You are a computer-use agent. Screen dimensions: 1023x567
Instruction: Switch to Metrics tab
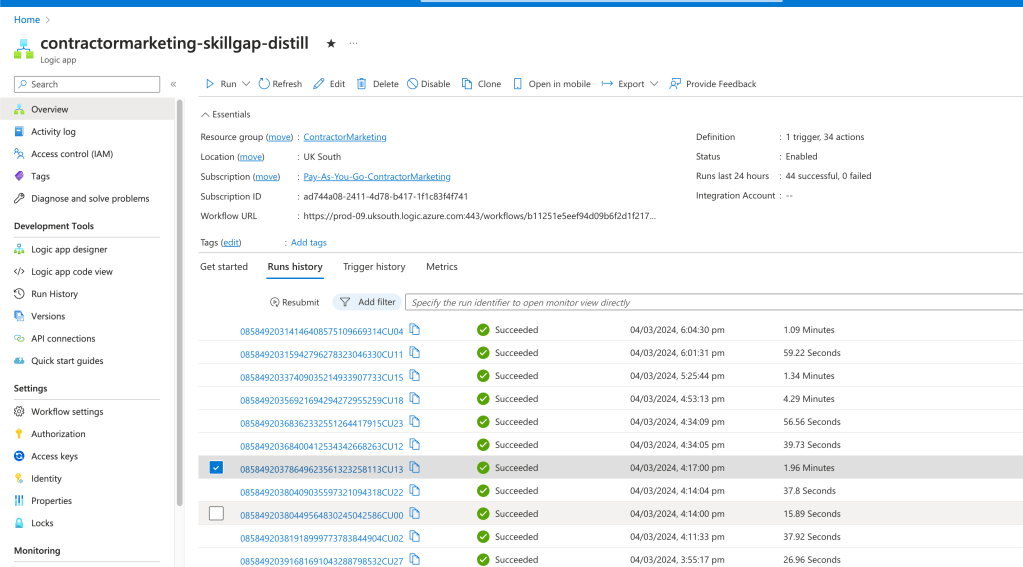[x=442, y=267]
